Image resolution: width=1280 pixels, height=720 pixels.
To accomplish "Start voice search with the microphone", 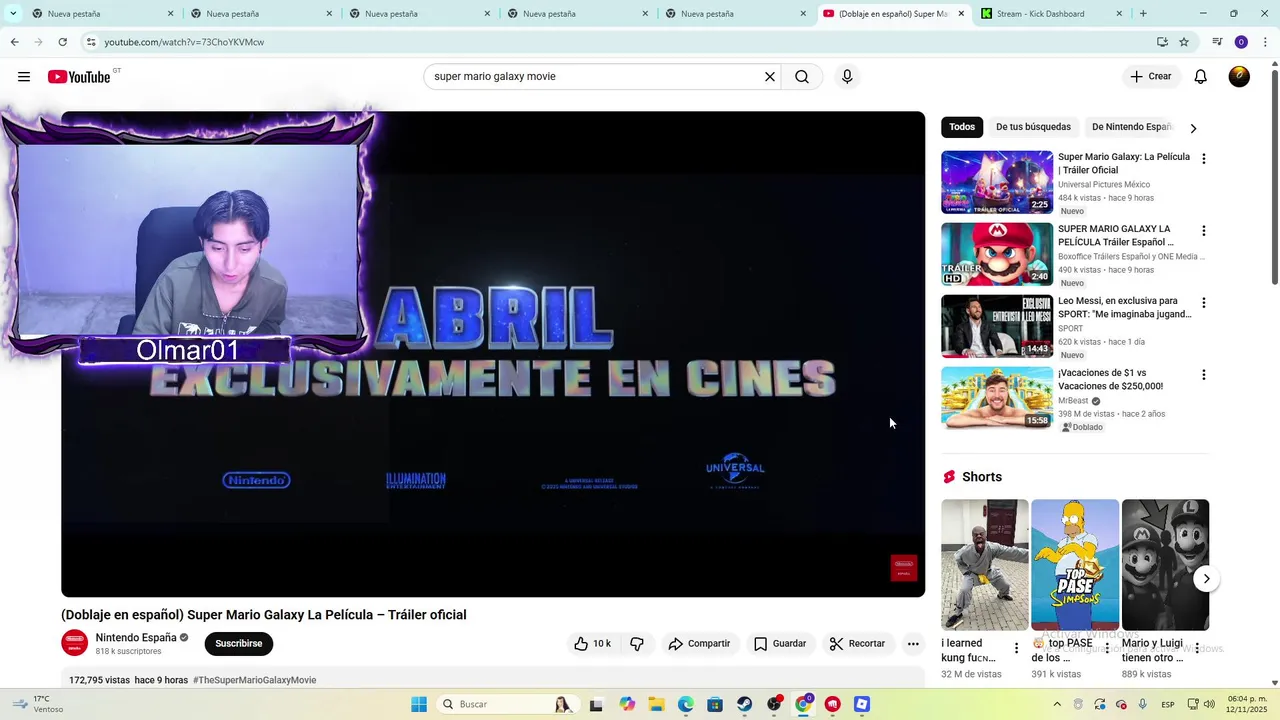I will (x=847, y=77).
